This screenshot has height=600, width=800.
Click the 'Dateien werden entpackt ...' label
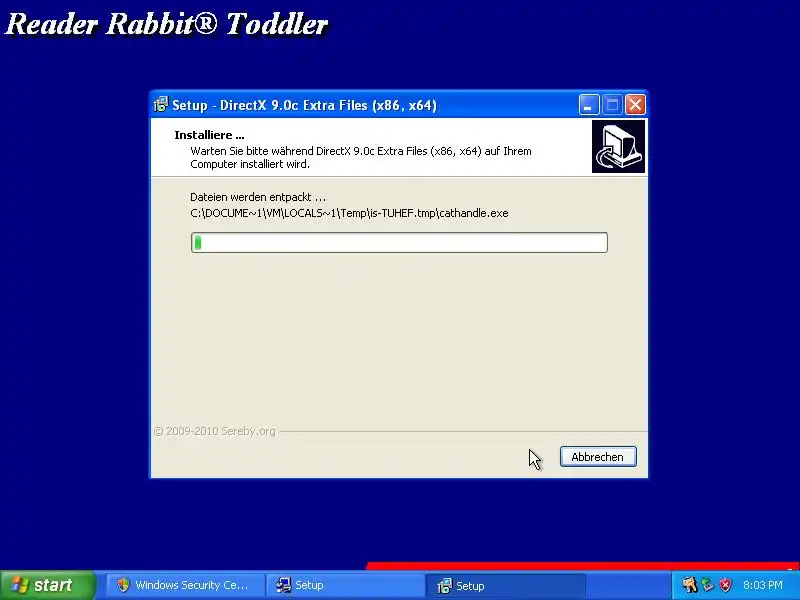[x=258, y=197]
